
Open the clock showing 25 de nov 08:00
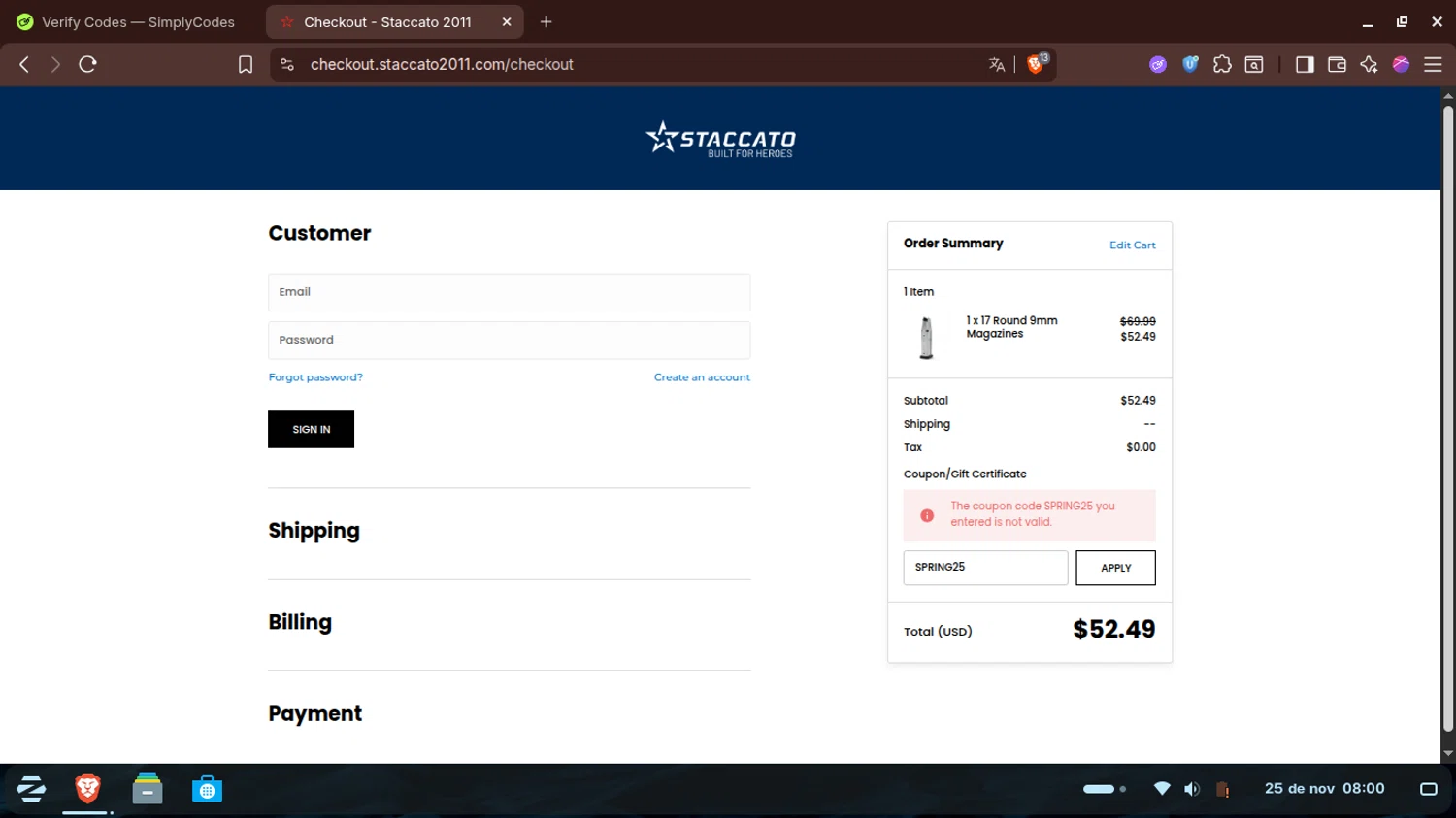point(1324,788)
